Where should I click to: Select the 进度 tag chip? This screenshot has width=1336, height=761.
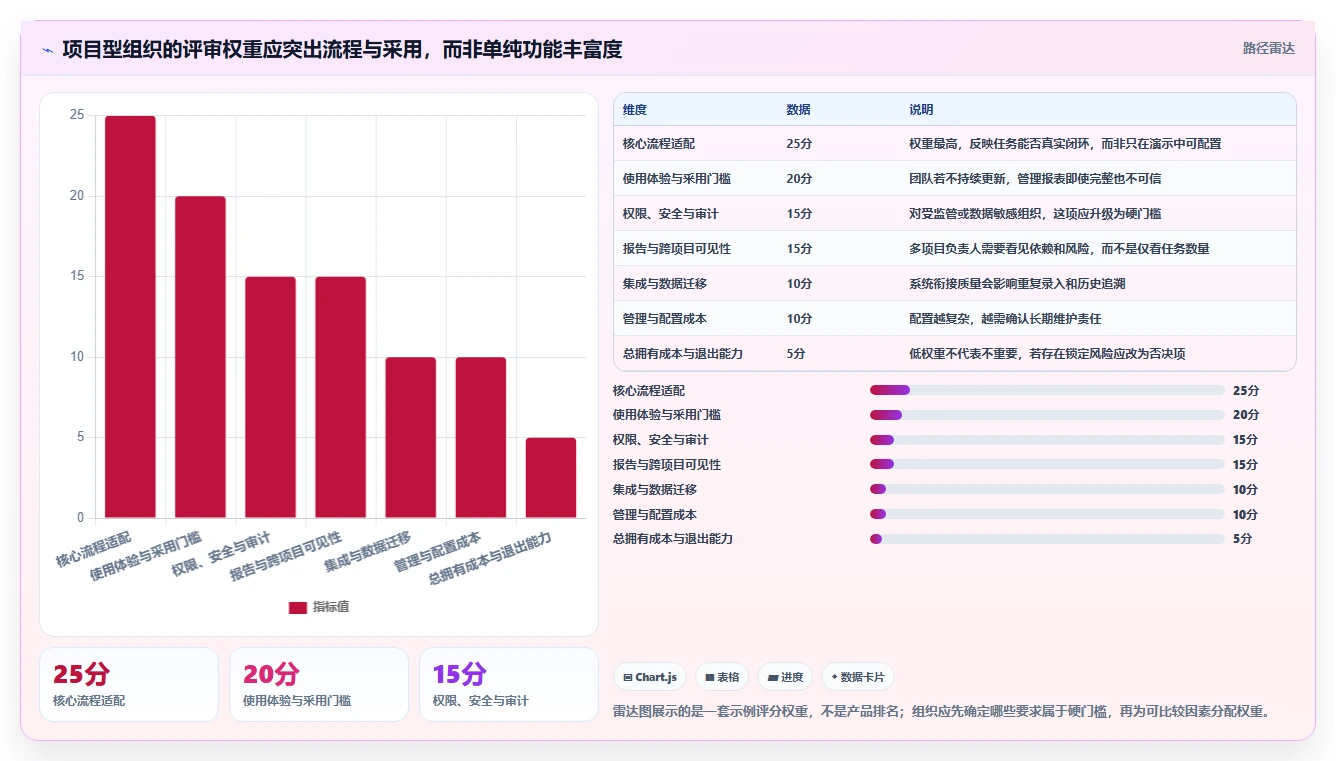[x=785, y=677]
